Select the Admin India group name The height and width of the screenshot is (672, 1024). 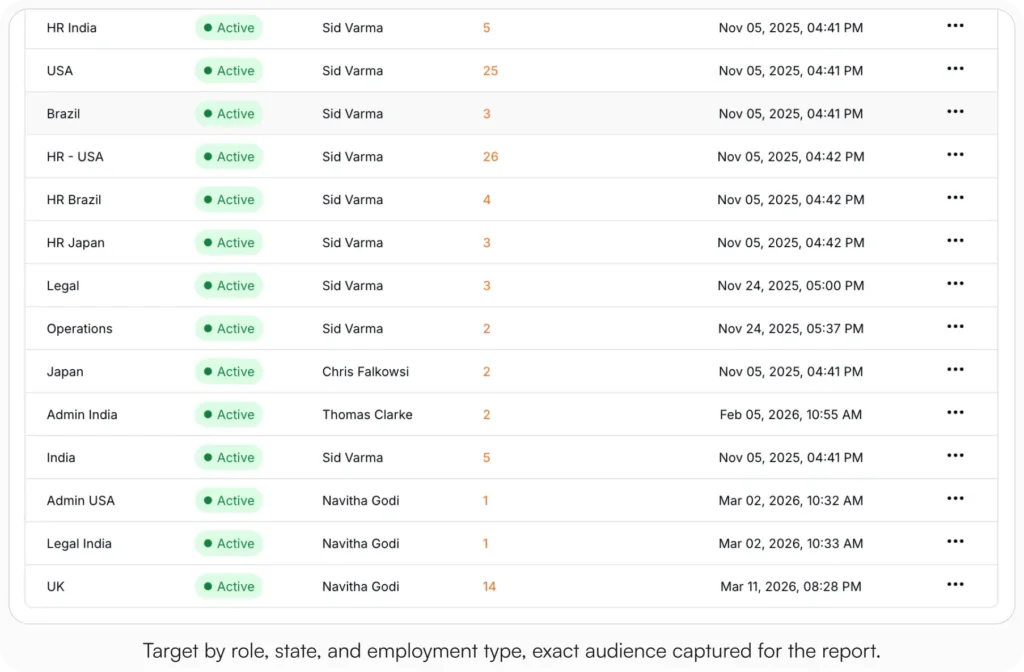pyautogui.click(x=82, y=415)
